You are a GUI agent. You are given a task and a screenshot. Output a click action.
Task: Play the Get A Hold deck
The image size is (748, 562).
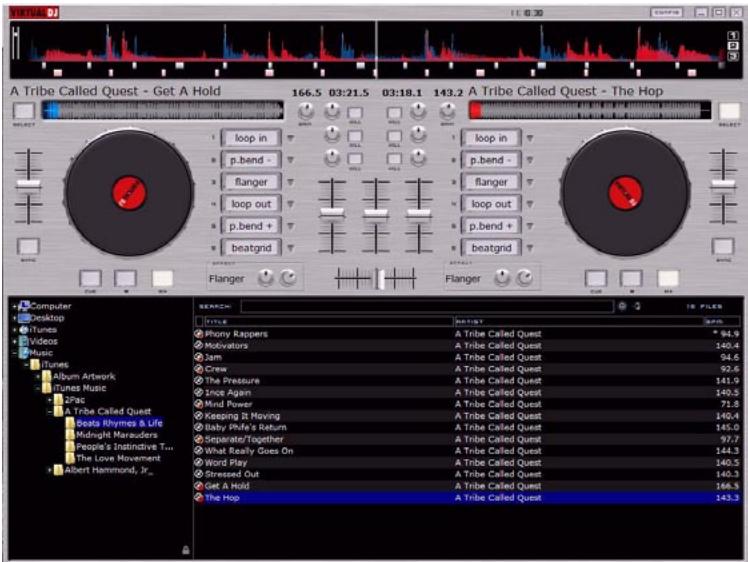162,279
